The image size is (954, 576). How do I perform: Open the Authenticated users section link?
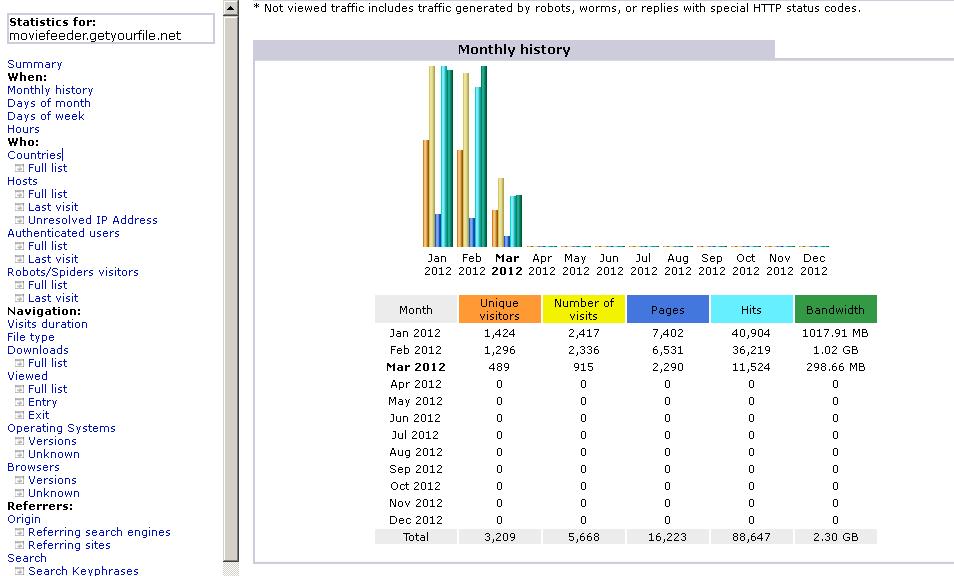pos(63,233)
